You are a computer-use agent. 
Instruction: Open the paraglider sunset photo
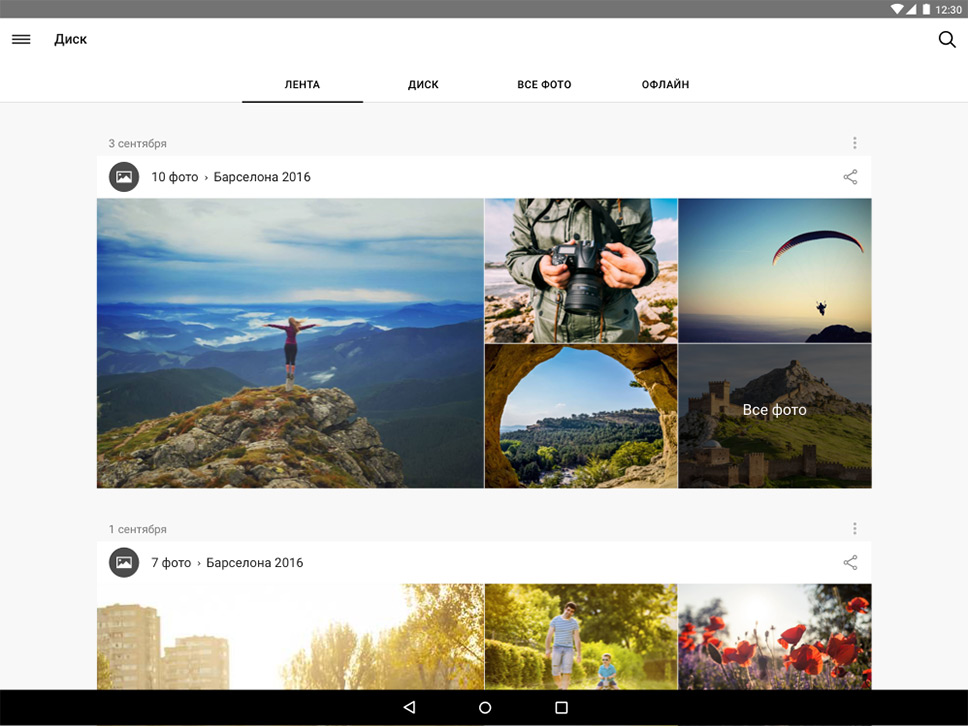tap(775, 270)
